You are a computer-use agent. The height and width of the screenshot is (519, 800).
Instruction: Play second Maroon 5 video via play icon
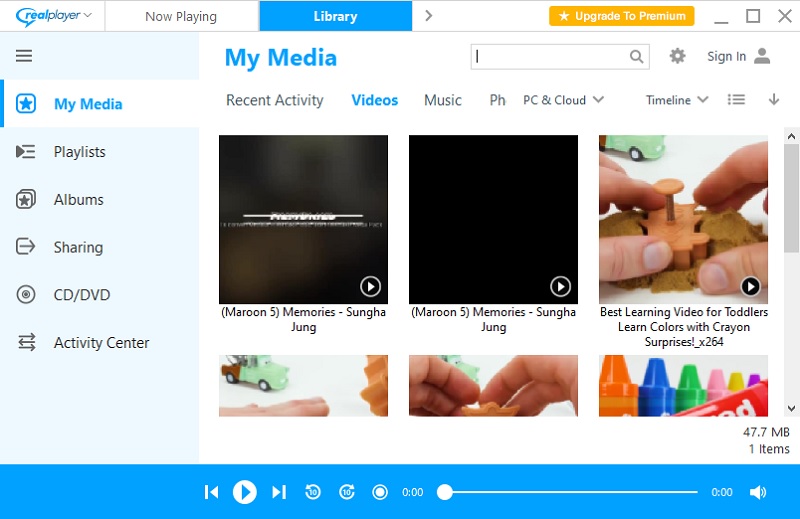[560, 286]
